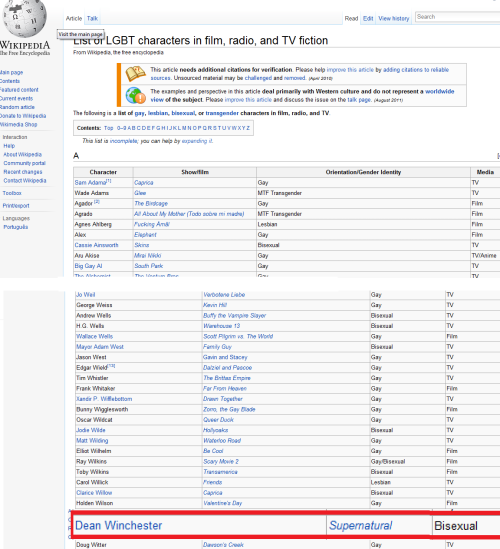Open the Elephant film link
The width and height of the screenshot is (500, 549).
pos(145,235)
